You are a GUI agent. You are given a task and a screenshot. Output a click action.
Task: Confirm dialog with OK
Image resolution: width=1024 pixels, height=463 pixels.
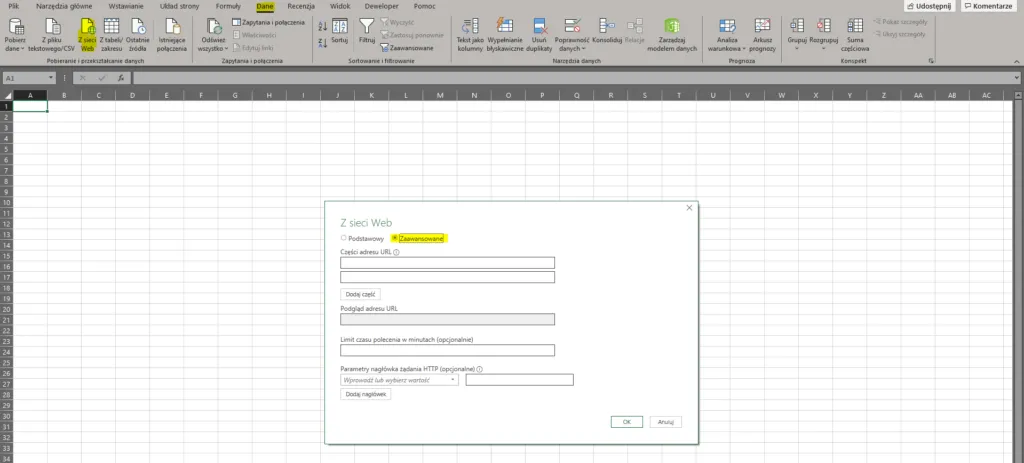(627, 422)
